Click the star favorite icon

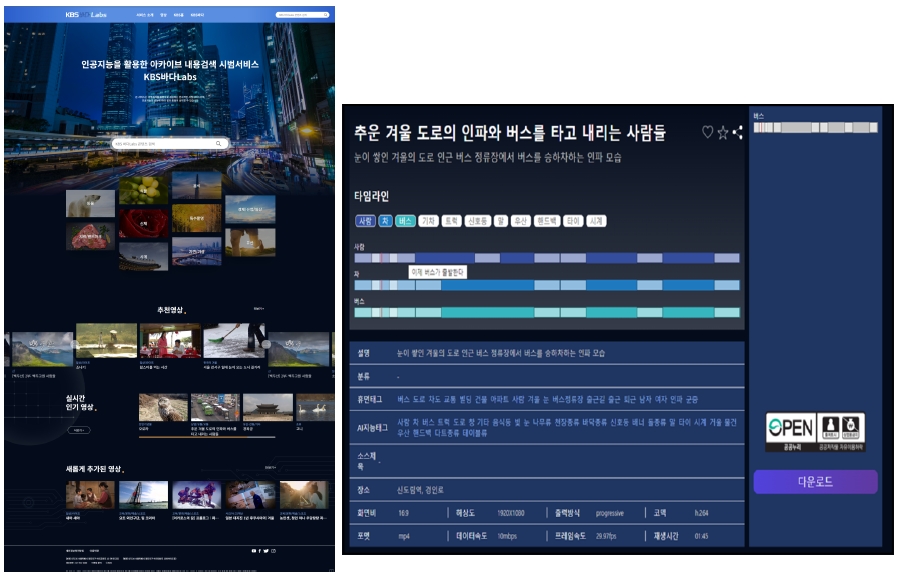tap(722, 133)
